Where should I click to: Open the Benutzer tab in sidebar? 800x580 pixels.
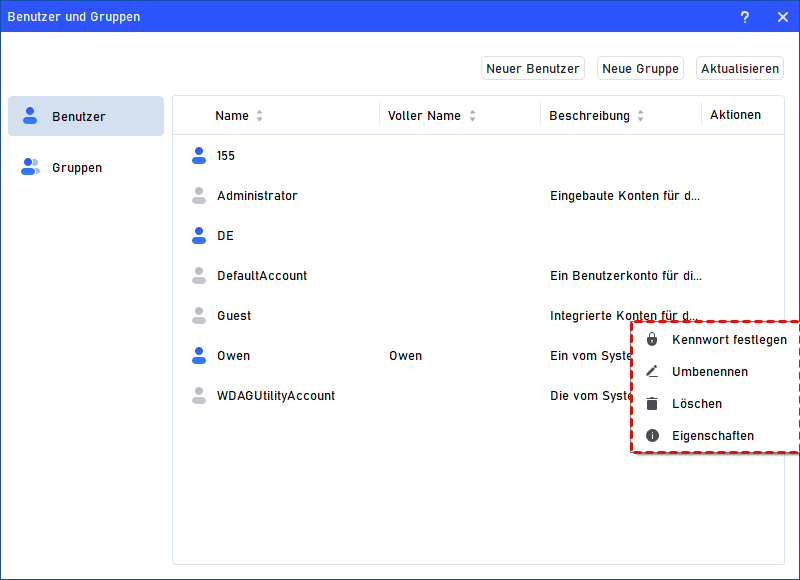pyautogui.click(x=86, y=117)
